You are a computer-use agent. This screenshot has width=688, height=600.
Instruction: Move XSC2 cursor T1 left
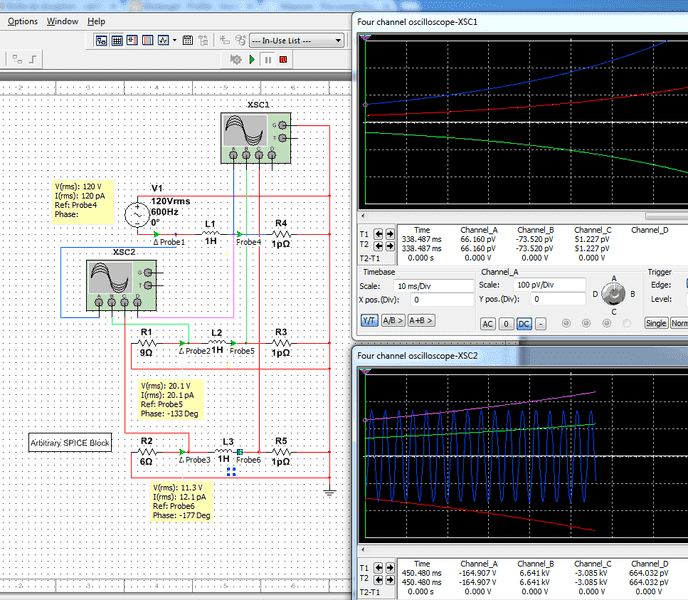tap(378, 568)
